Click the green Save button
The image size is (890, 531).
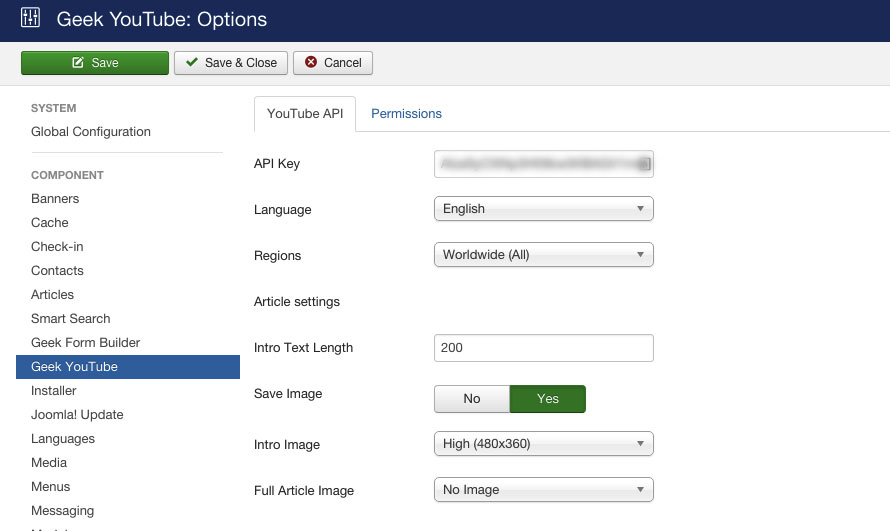pyautogui.click(x=95, y=63)
